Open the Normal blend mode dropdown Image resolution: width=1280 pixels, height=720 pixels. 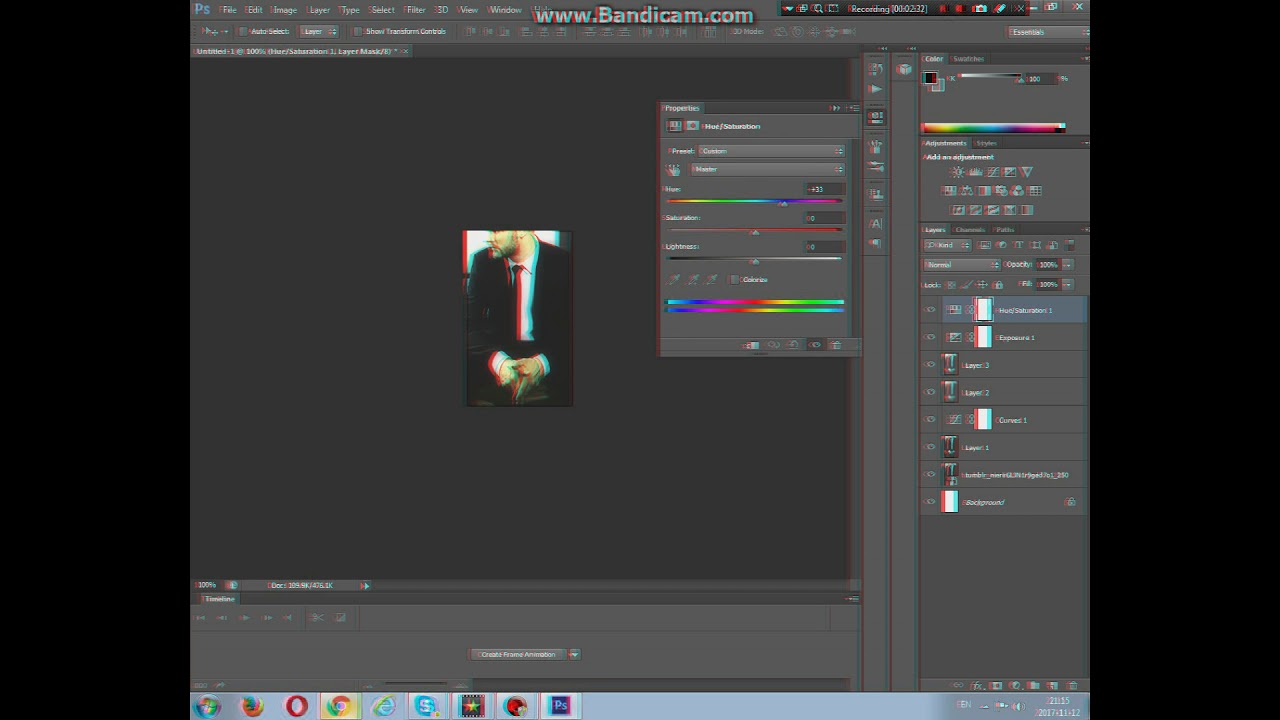962,265
